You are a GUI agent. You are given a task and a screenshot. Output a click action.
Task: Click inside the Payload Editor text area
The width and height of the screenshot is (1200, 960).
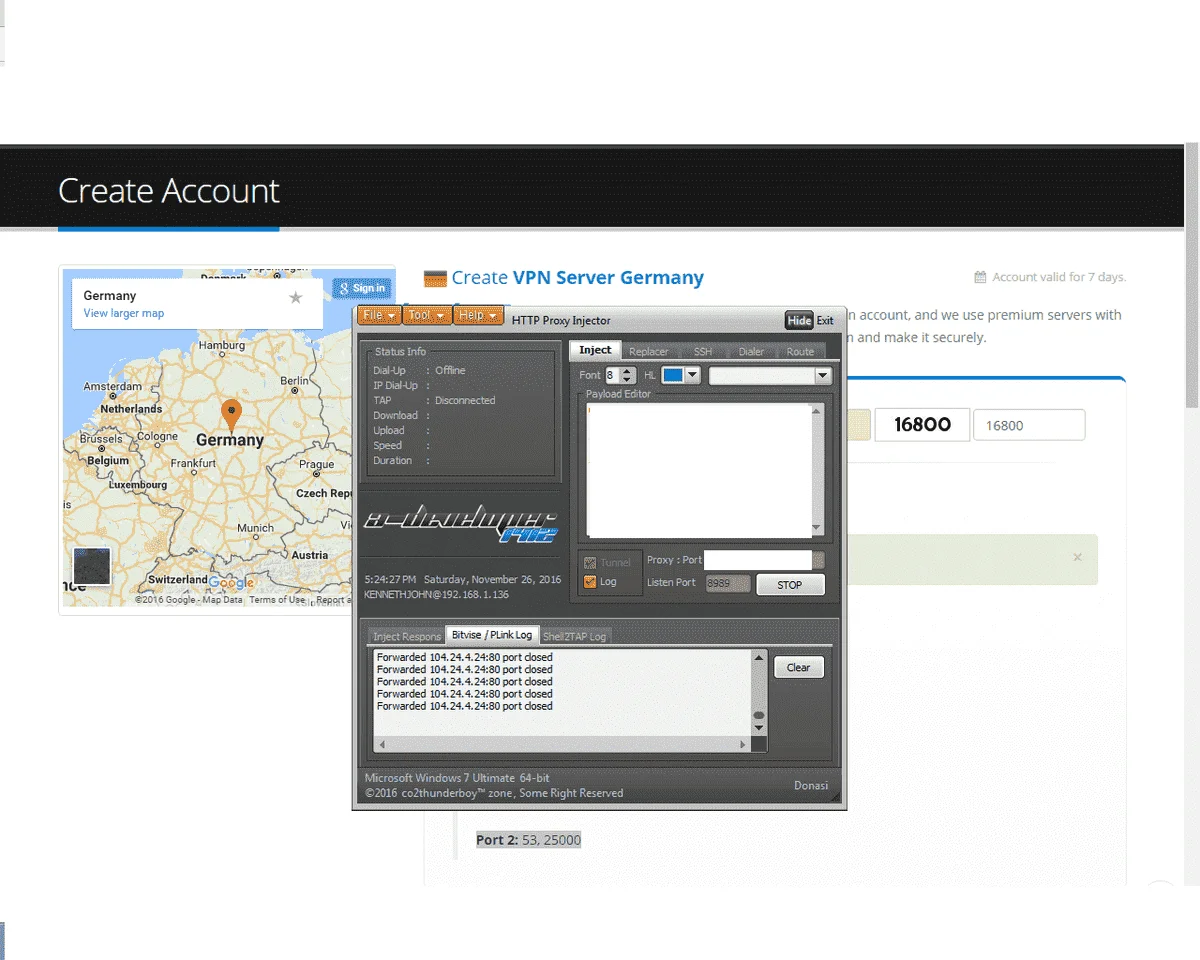pyautogui.click(x=698, y=470)
